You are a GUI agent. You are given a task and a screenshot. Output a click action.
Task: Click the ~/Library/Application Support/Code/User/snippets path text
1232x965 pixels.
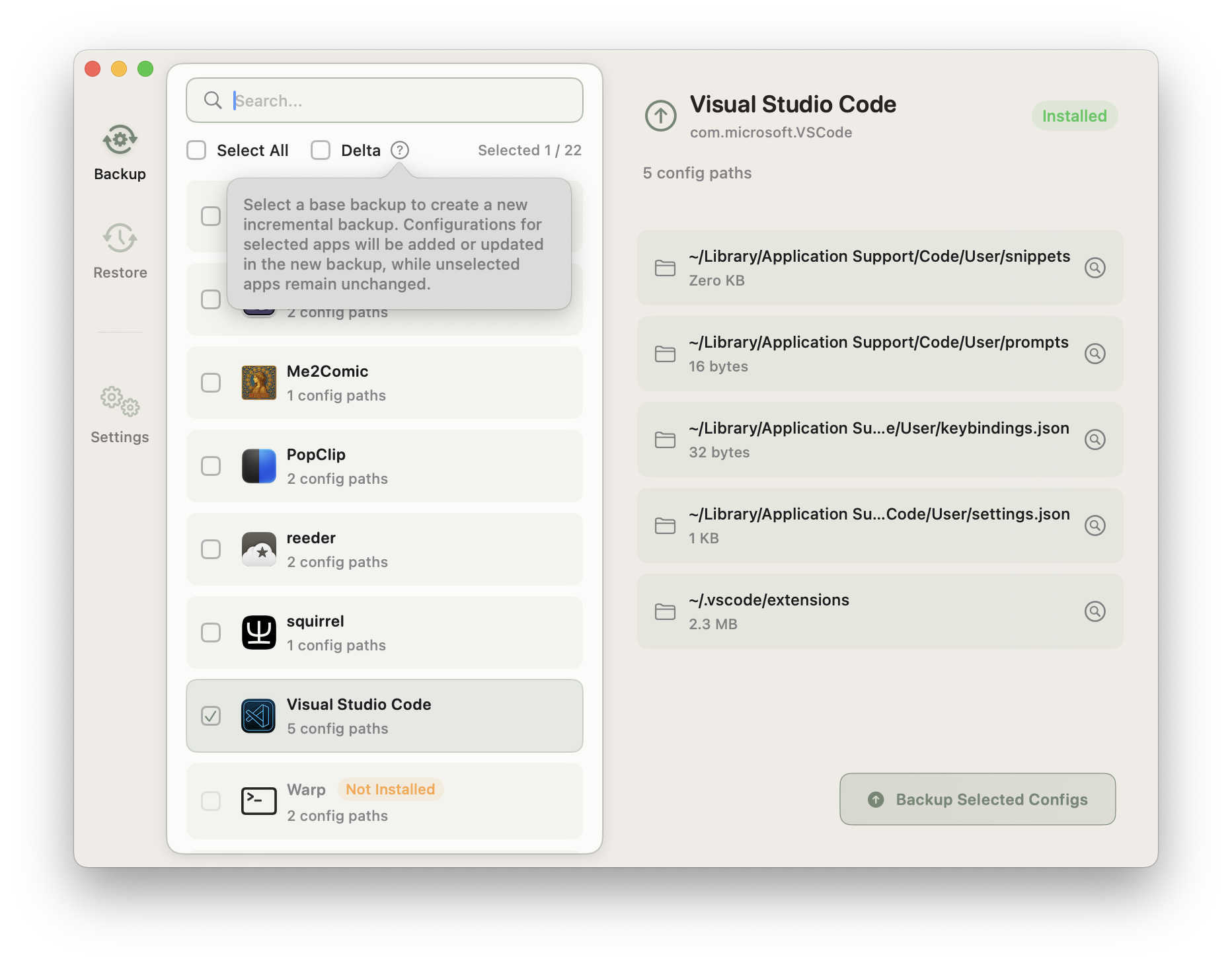880,256
